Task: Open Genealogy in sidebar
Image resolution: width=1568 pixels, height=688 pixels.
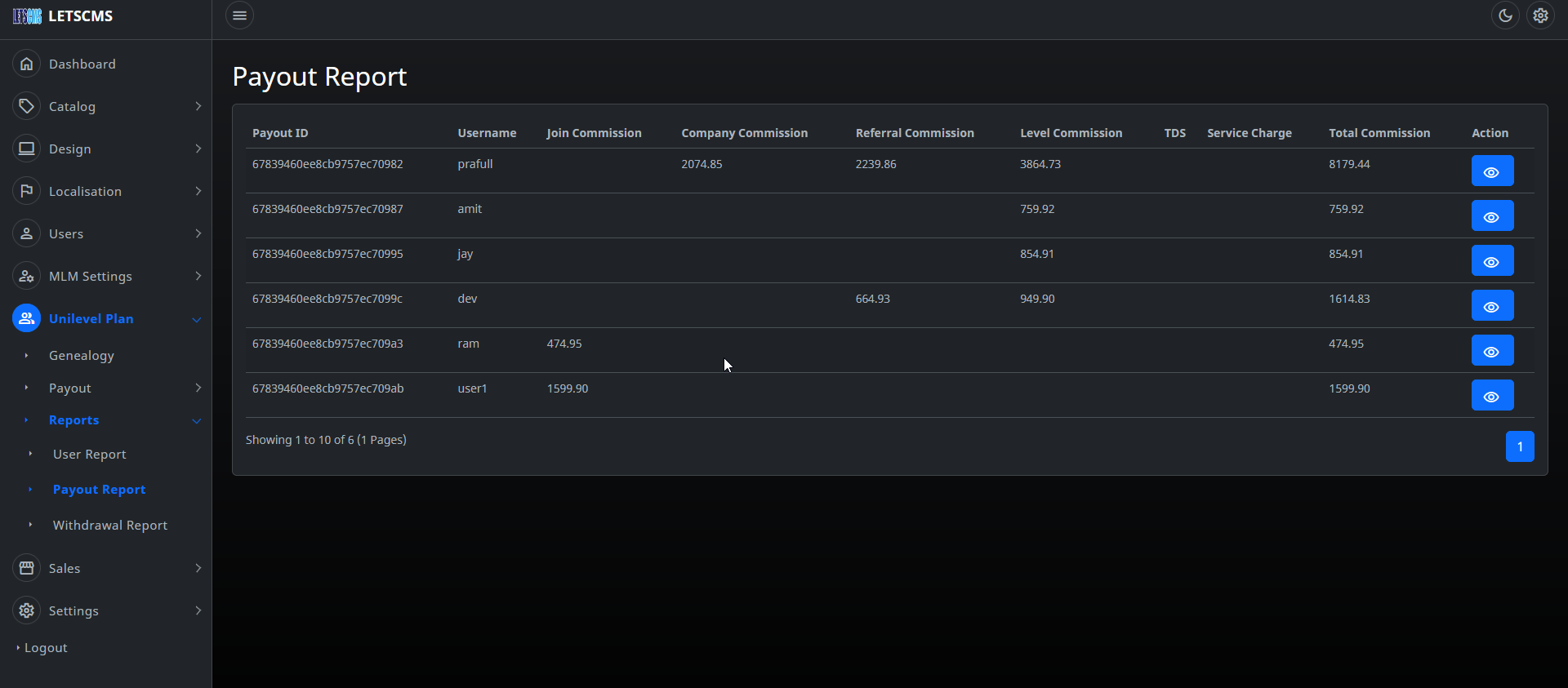Action: tap(82, 356)
